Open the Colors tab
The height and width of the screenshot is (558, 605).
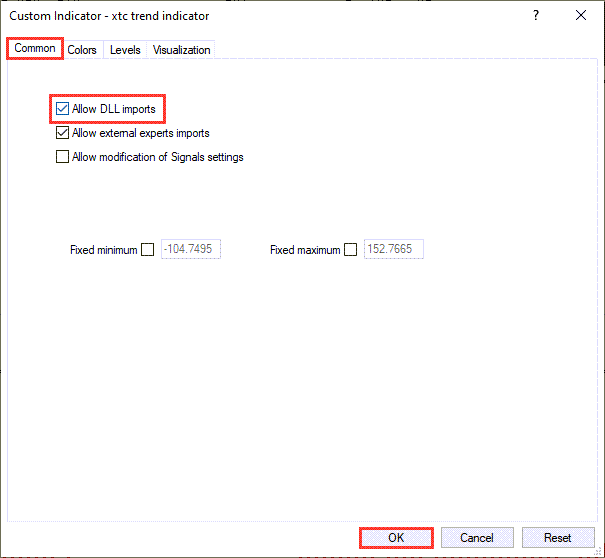click(x=82, y=50)
